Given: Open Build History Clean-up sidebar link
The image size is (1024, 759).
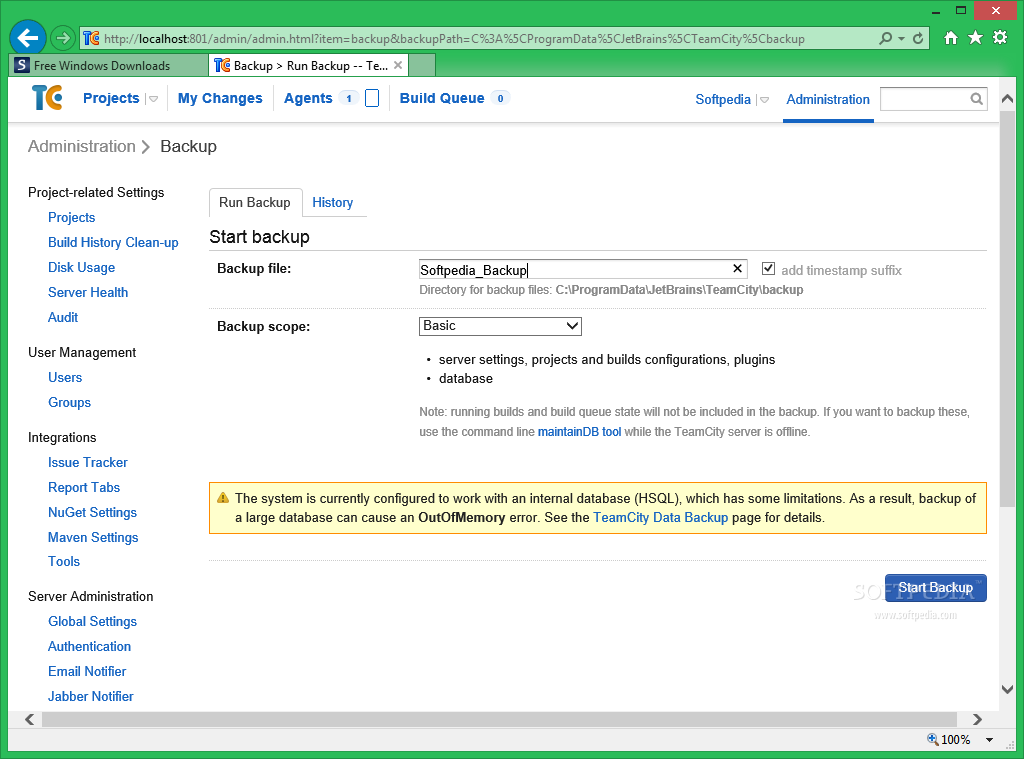Looking at the screenshot, I should [x=113, y=242].
